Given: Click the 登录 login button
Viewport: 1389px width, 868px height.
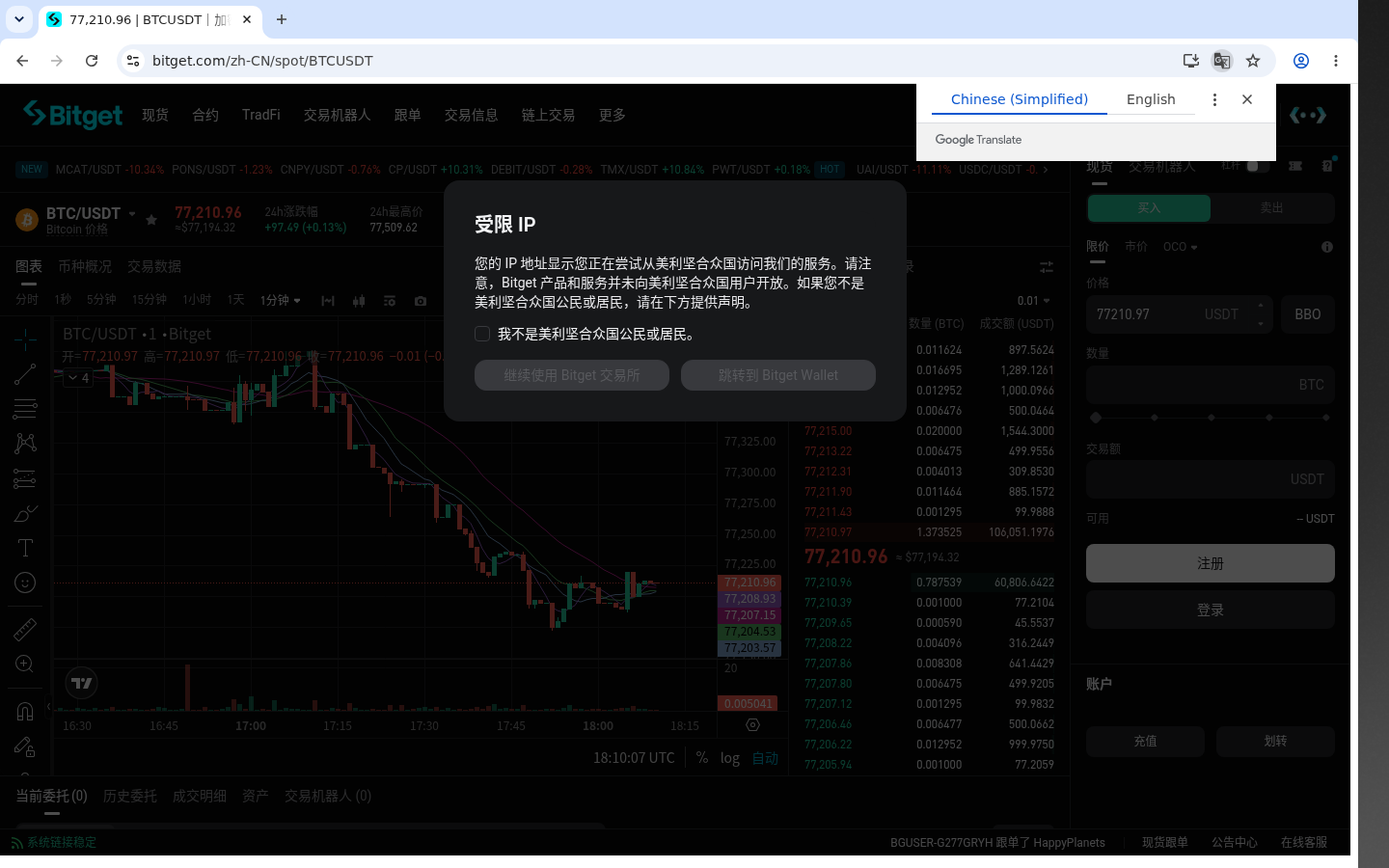Looking at the screenshot, I should pos(1211,610).
